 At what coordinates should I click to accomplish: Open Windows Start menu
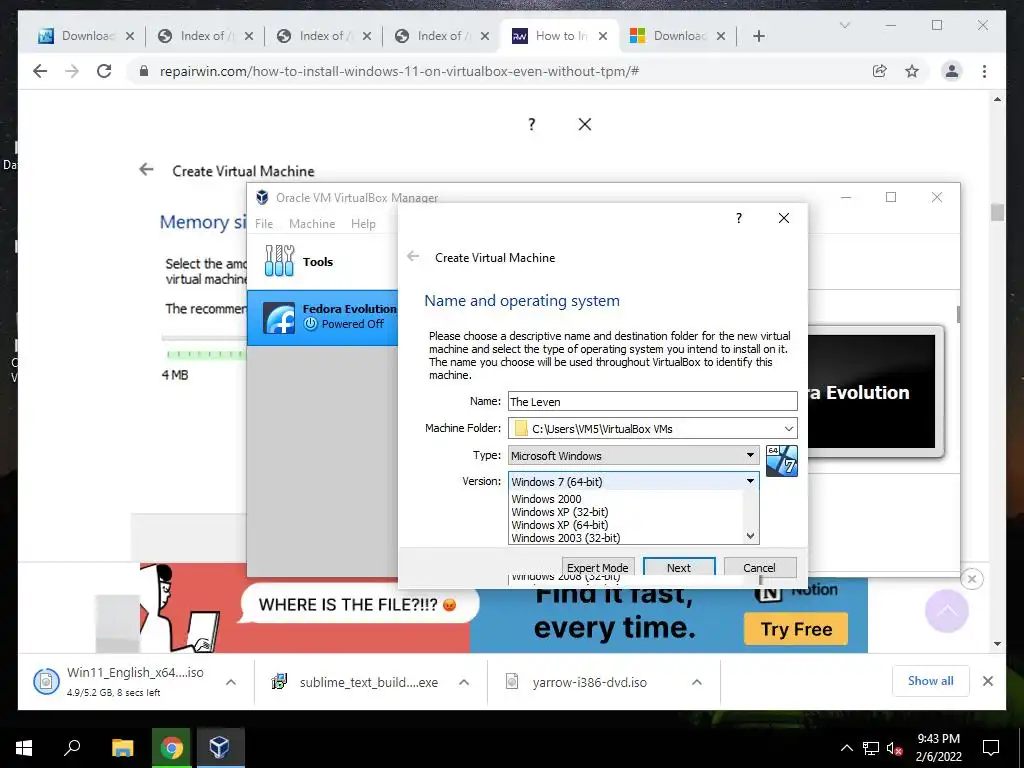pyautogui.click(x=24, y=748)
